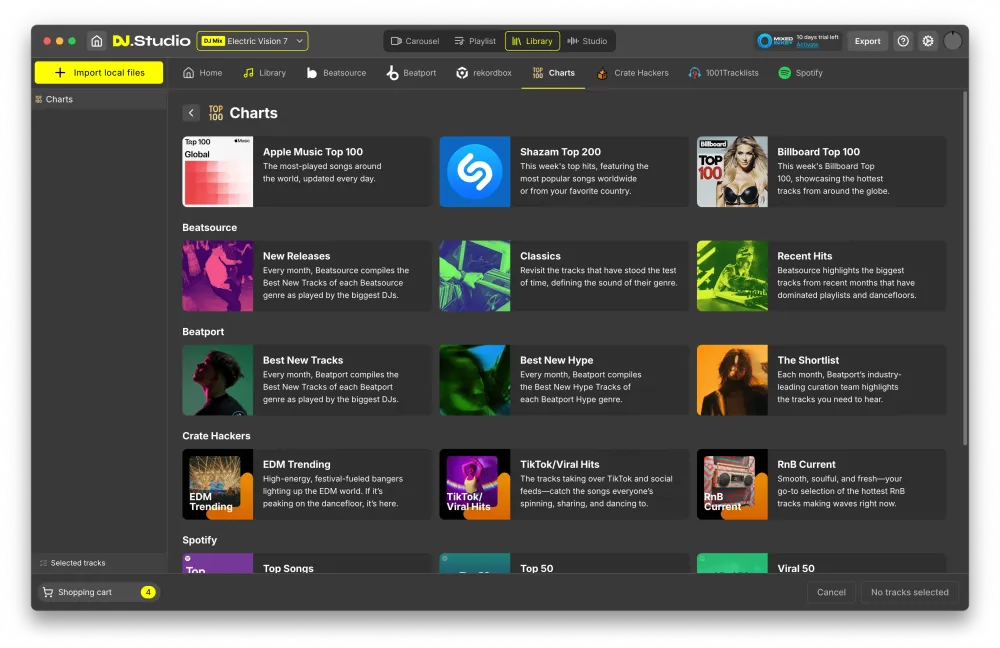Click Import local files button
1000x648 pixels.
[x=99, y=73]
